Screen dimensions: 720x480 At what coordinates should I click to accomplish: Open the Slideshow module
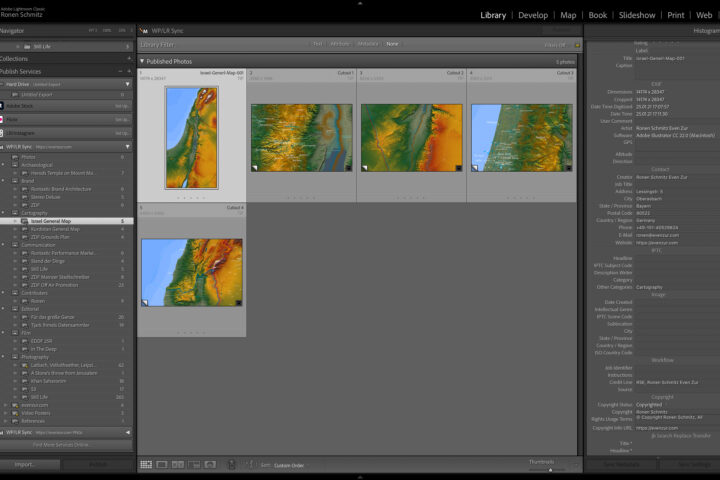637,15
